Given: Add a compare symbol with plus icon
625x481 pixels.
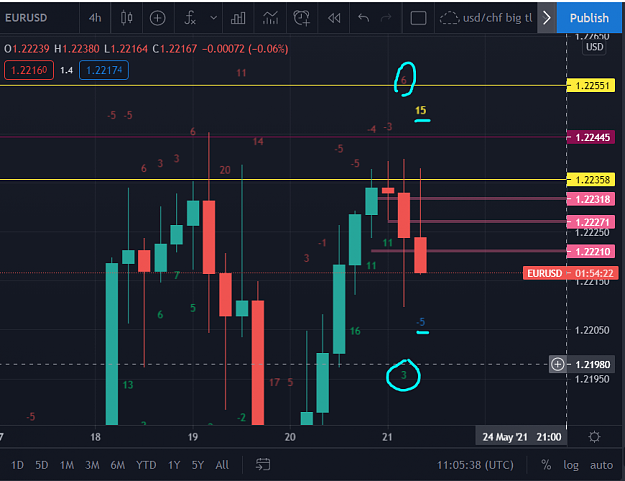Looking at the screenshot, I should click(x=157, y=18).
